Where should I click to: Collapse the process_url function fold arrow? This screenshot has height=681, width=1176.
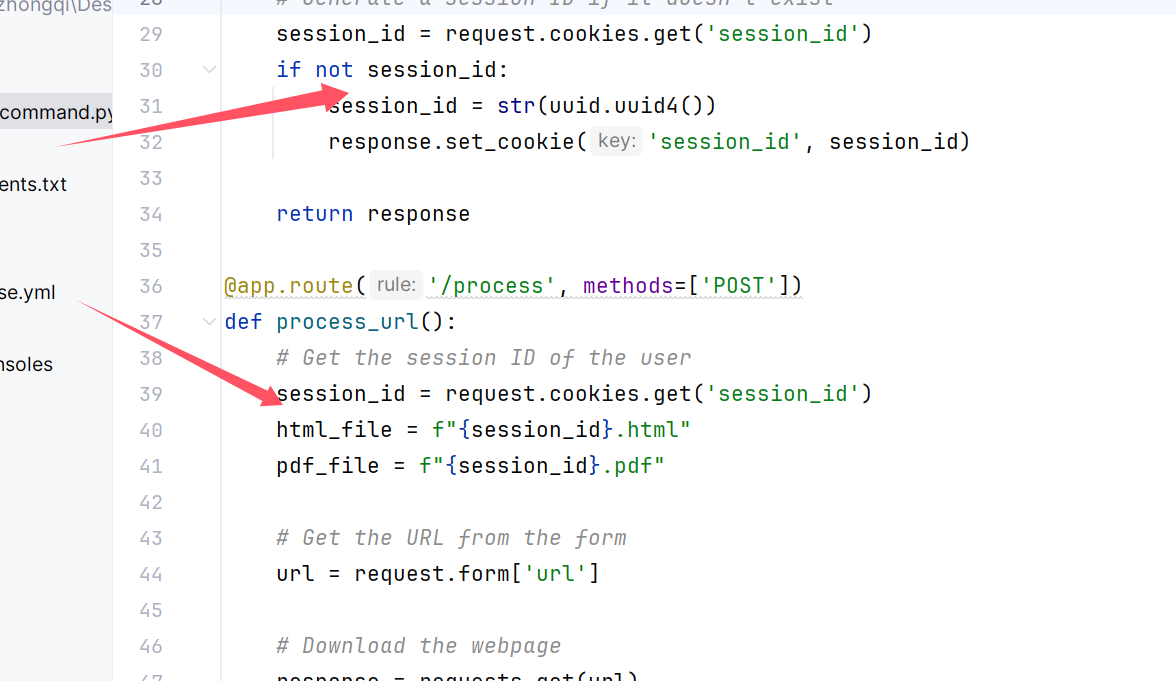209,322
